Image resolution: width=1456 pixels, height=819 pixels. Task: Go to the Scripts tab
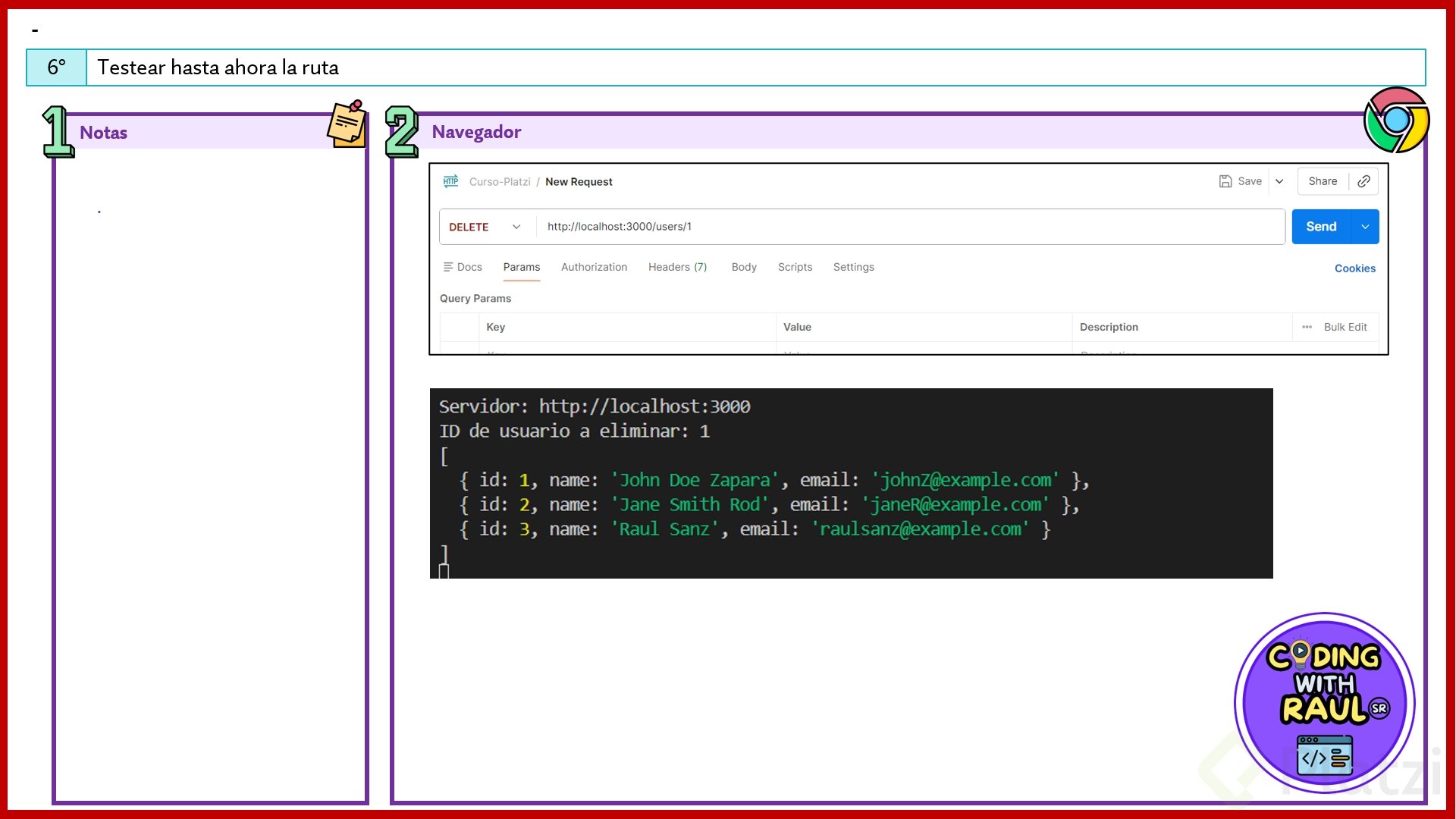[x=795, y=267]
